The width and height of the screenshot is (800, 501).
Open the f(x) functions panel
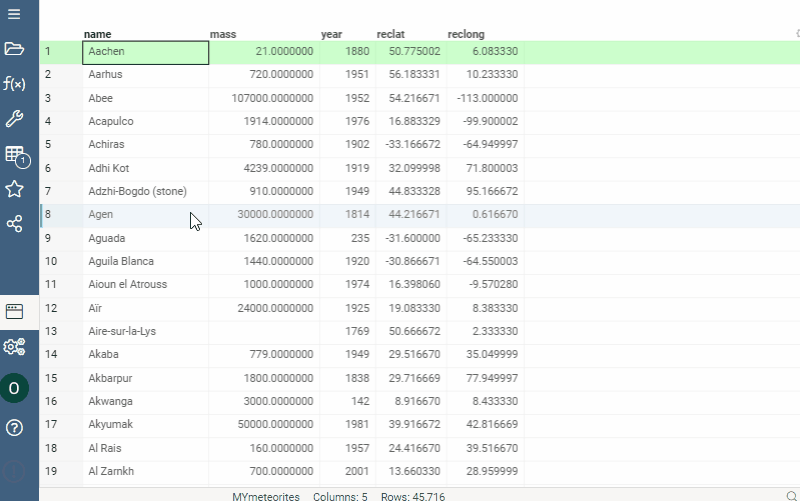click(14, 84)
